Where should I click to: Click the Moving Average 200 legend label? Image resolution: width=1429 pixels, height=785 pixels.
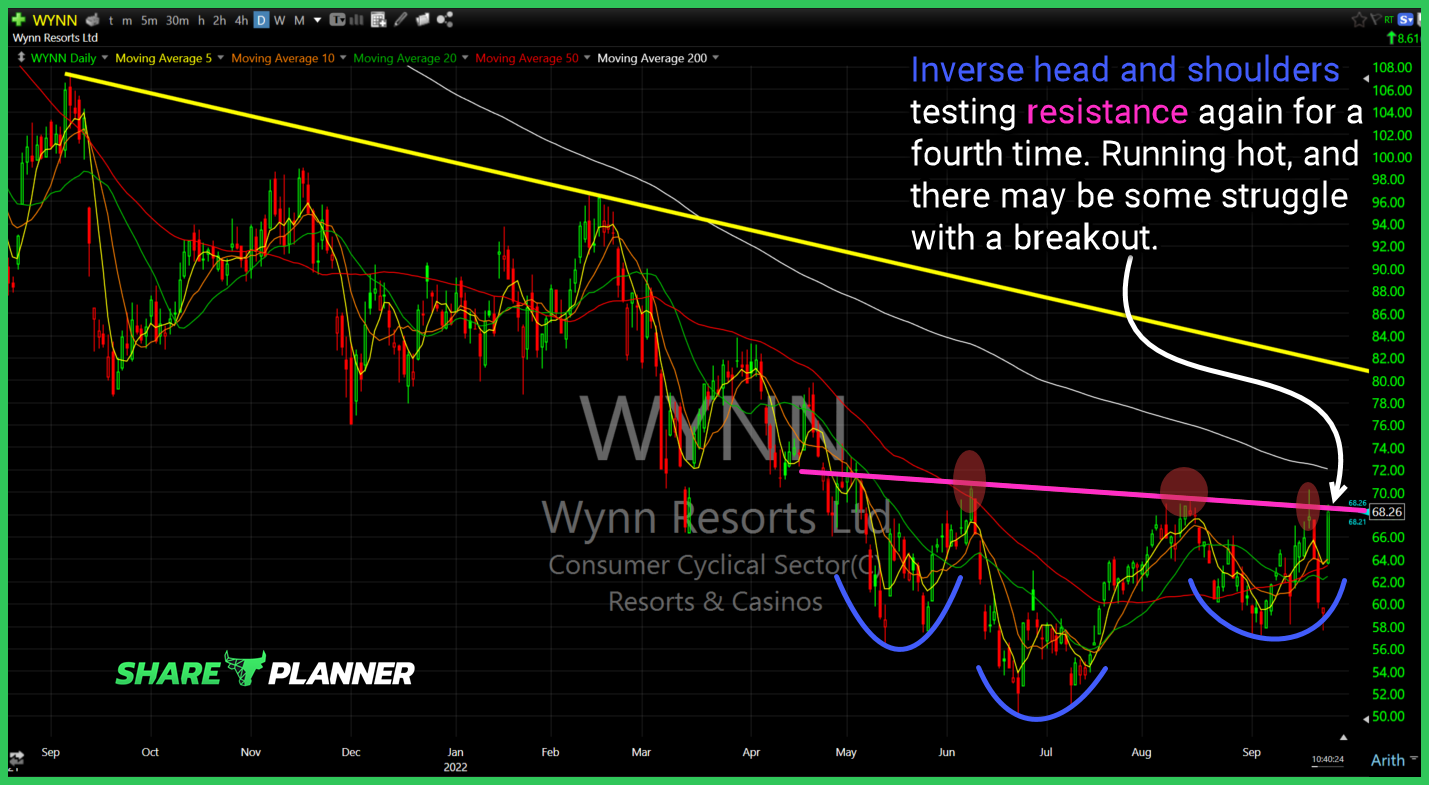pyautogui.click(x=651, y=58)
